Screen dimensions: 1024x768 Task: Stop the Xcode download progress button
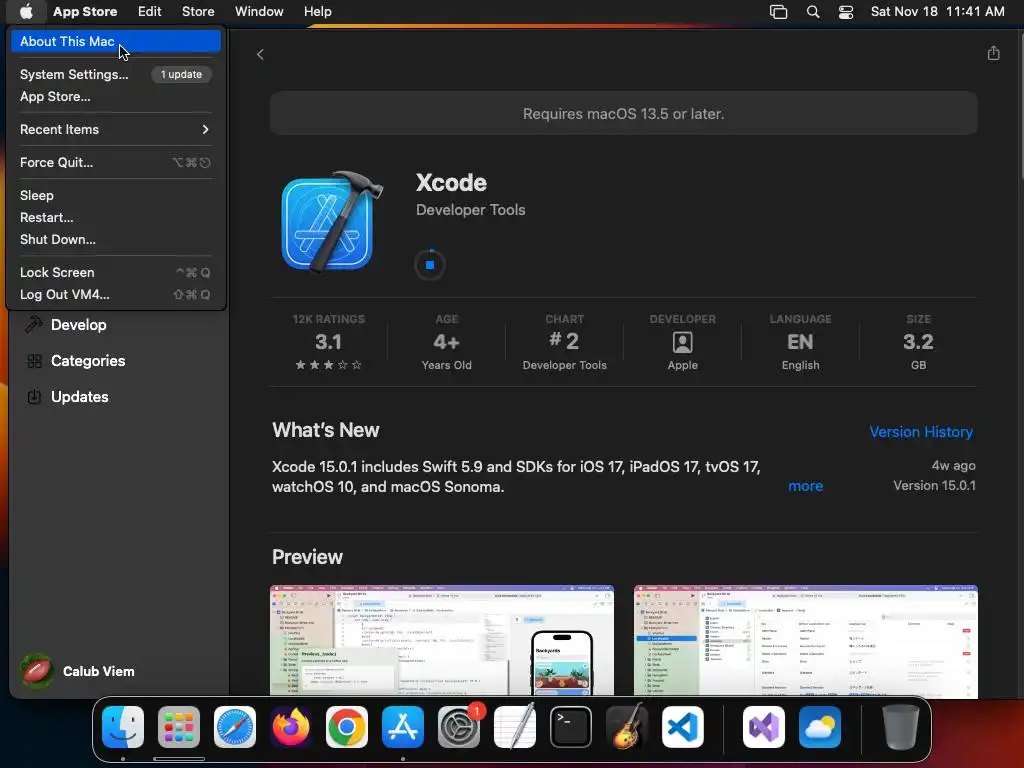(x=430, y=264)
